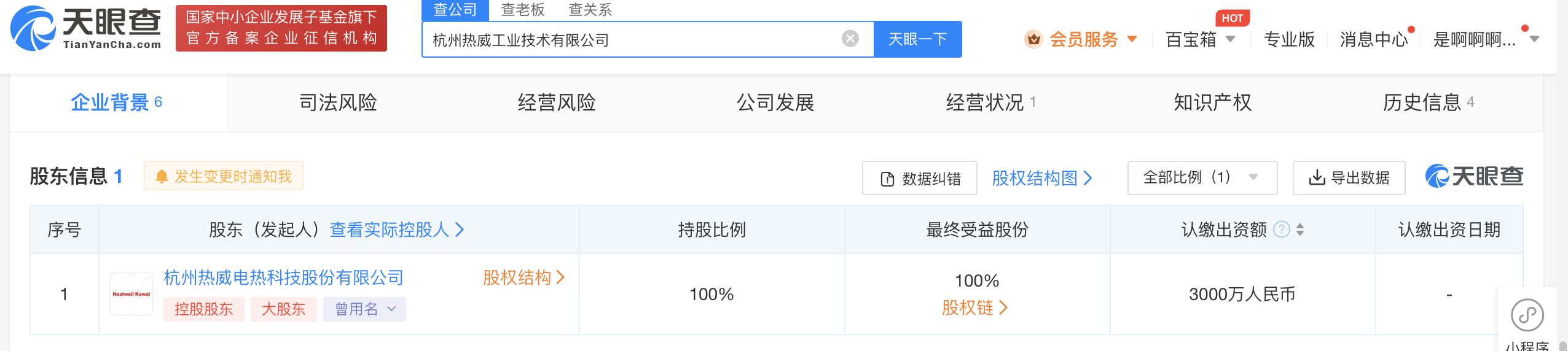This screenshot has height=351, width=1568.
Task: Expand the user account dropdown arrow
Action: point(1534,39)
